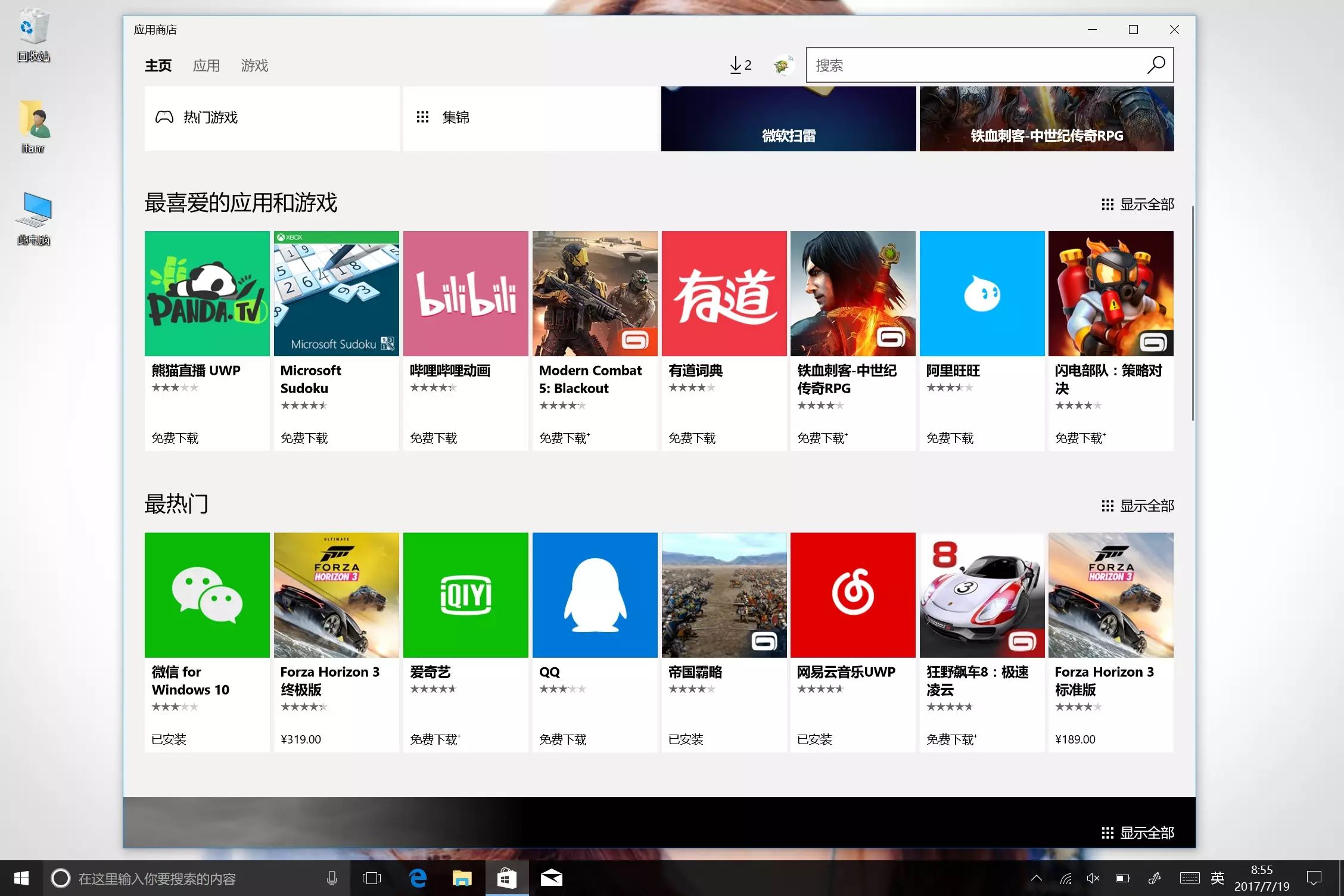Open 铁血刺客-中世纪传奇RPG tile in favorites row
This screenshot has width=1344, height=896.
[x=853, y=341]
